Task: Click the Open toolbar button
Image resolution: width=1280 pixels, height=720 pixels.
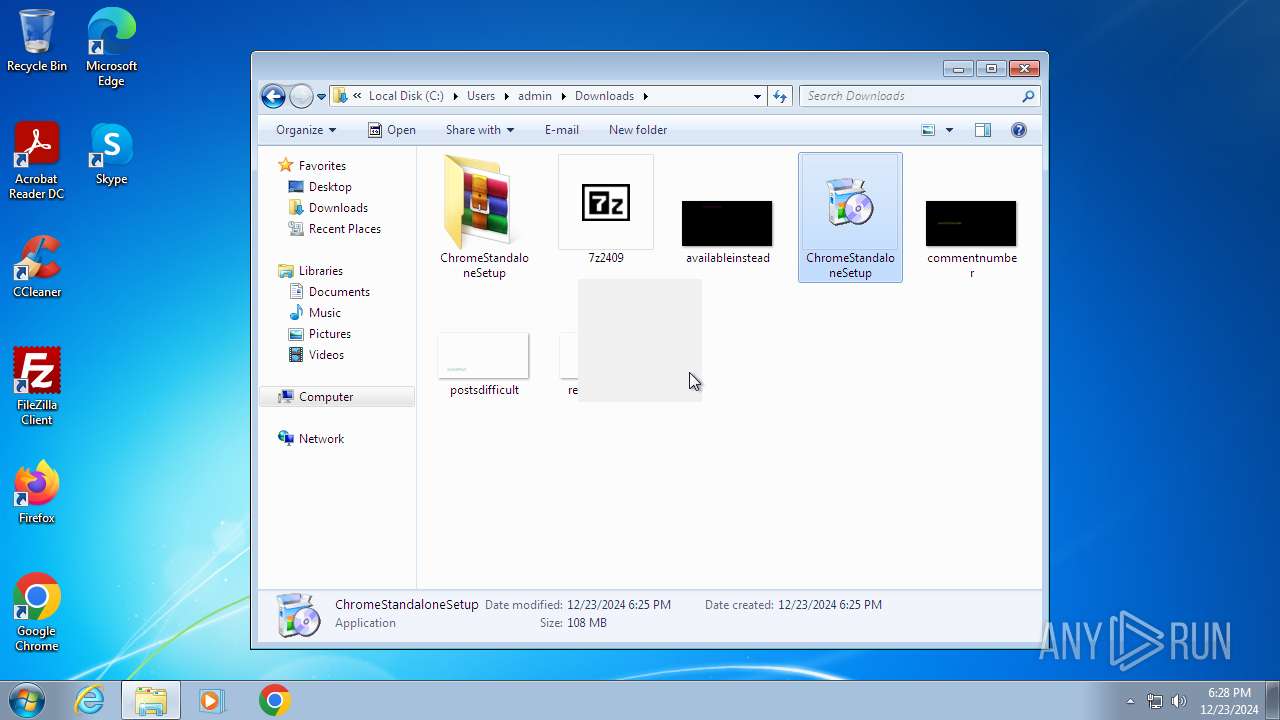Action: click(x=391, y=130)
